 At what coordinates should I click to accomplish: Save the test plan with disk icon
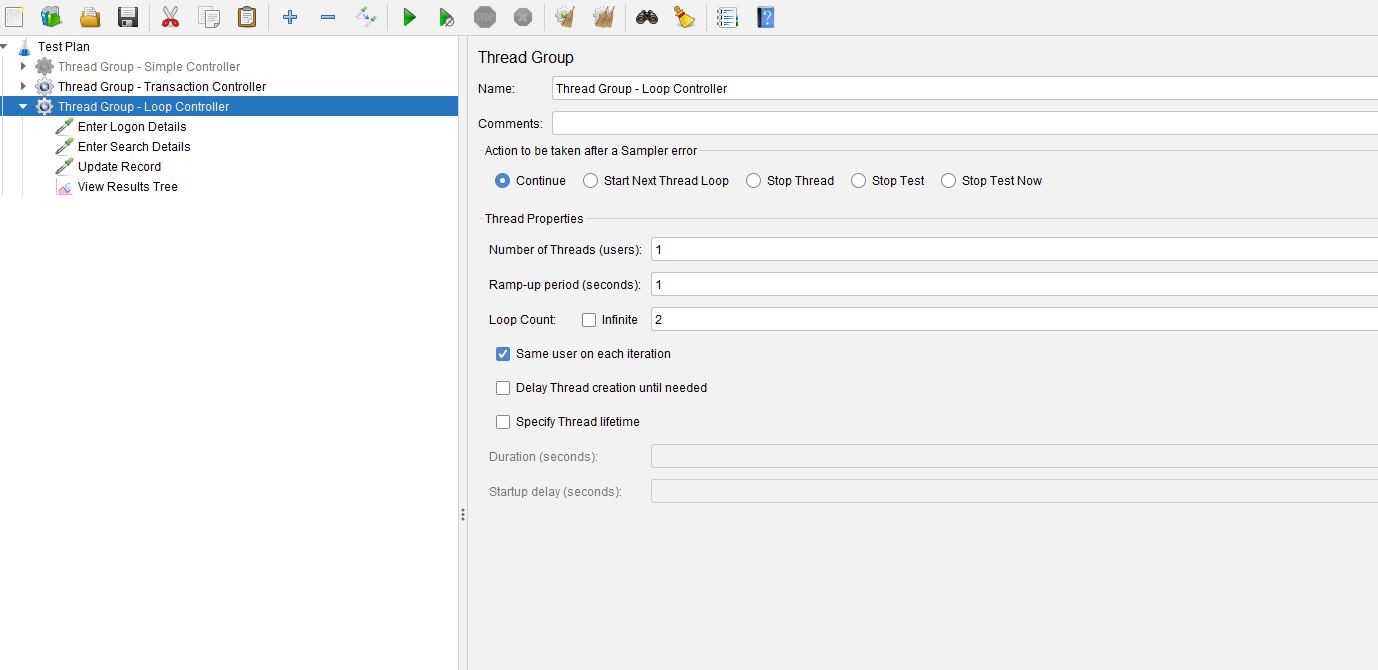[x=127, y=17]
